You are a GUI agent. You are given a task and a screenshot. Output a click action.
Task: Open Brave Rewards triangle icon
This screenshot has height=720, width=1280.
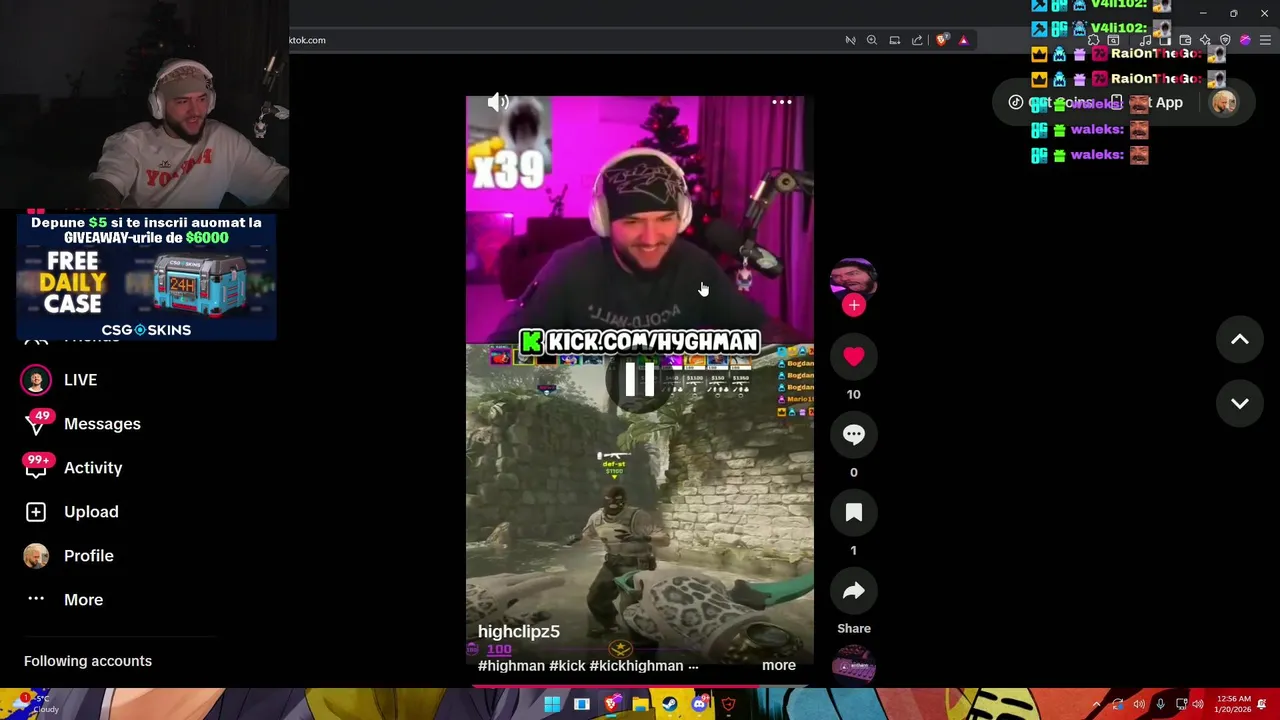tap(964, 40)
